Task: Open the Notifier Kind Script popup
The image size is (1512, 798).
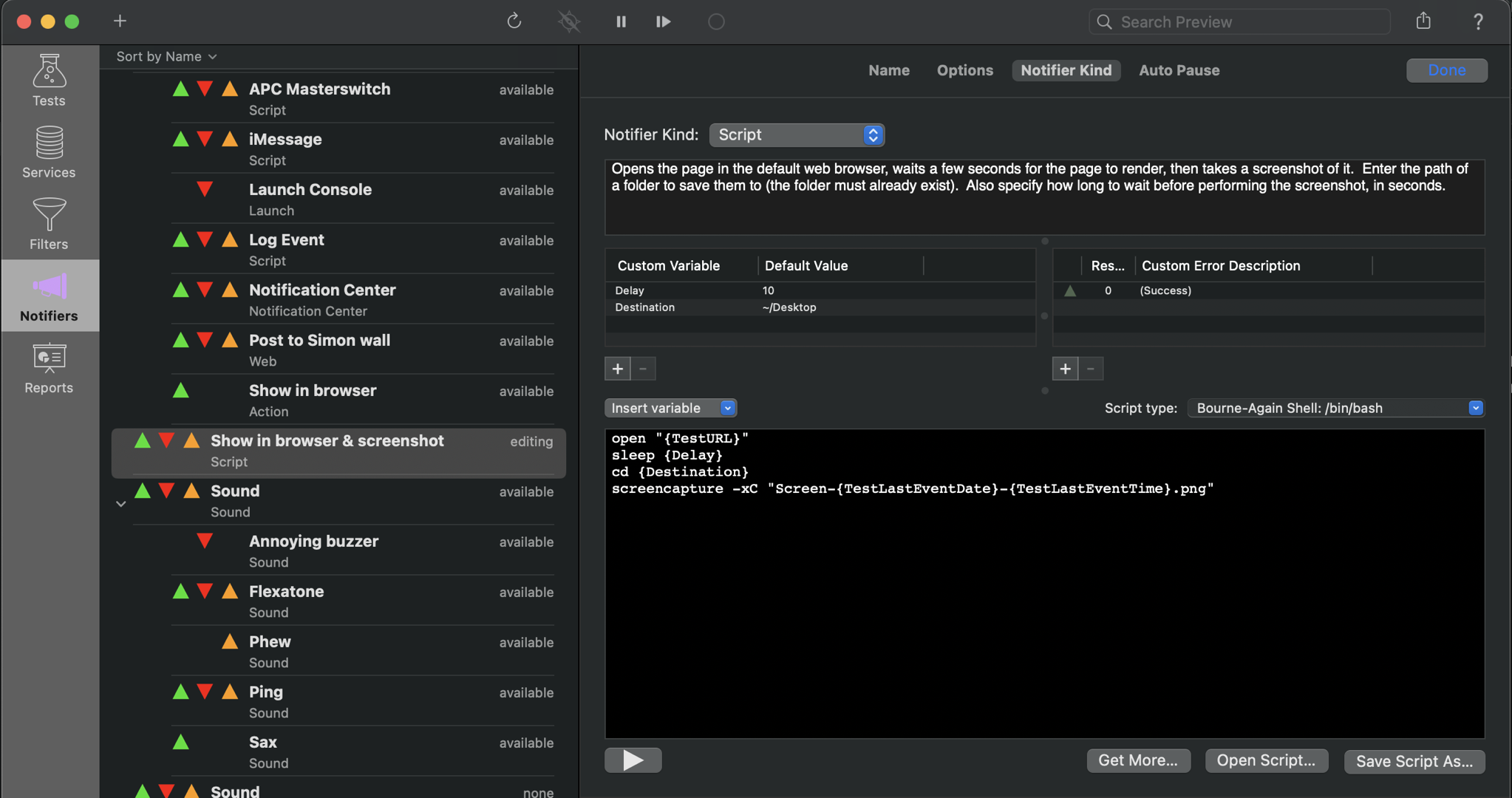Action: [x=797, y=134]
